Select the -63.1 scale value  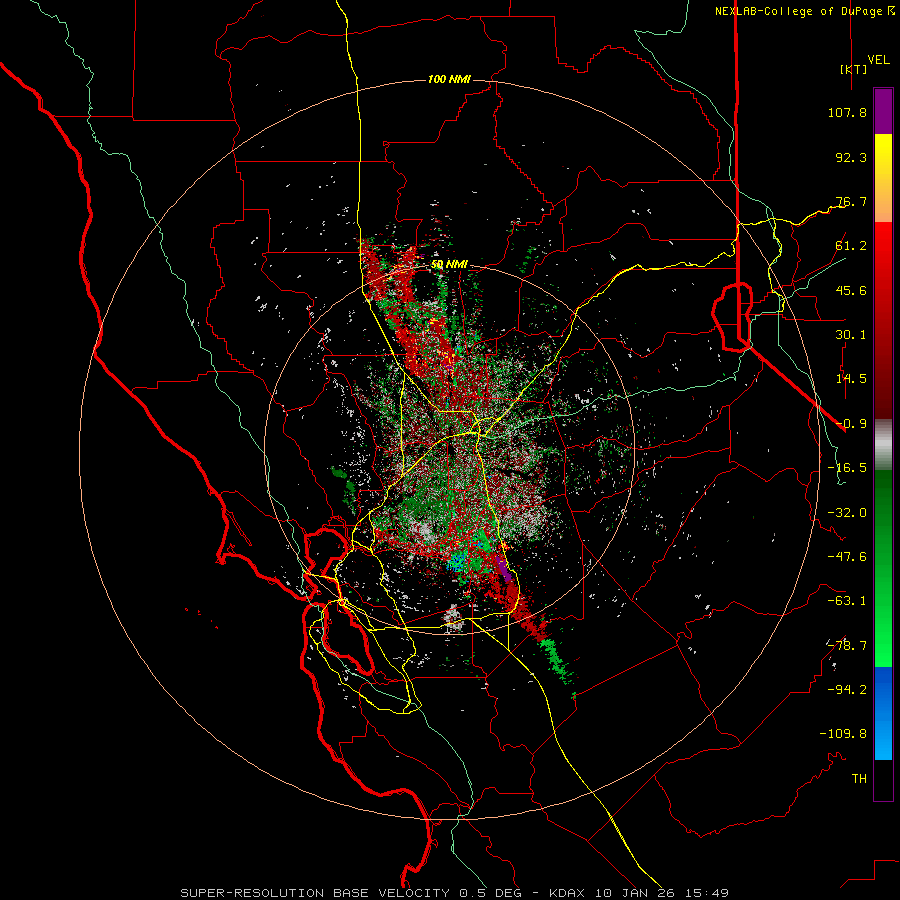847,601
